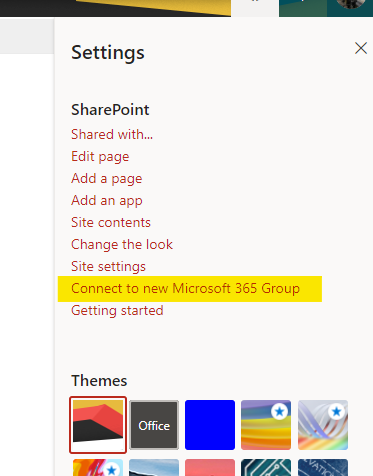This screenshot has width=373, height=476.
Task: Pick the blue mountain landscape theme
Action: pyautogui.click(x=154, y=468)
